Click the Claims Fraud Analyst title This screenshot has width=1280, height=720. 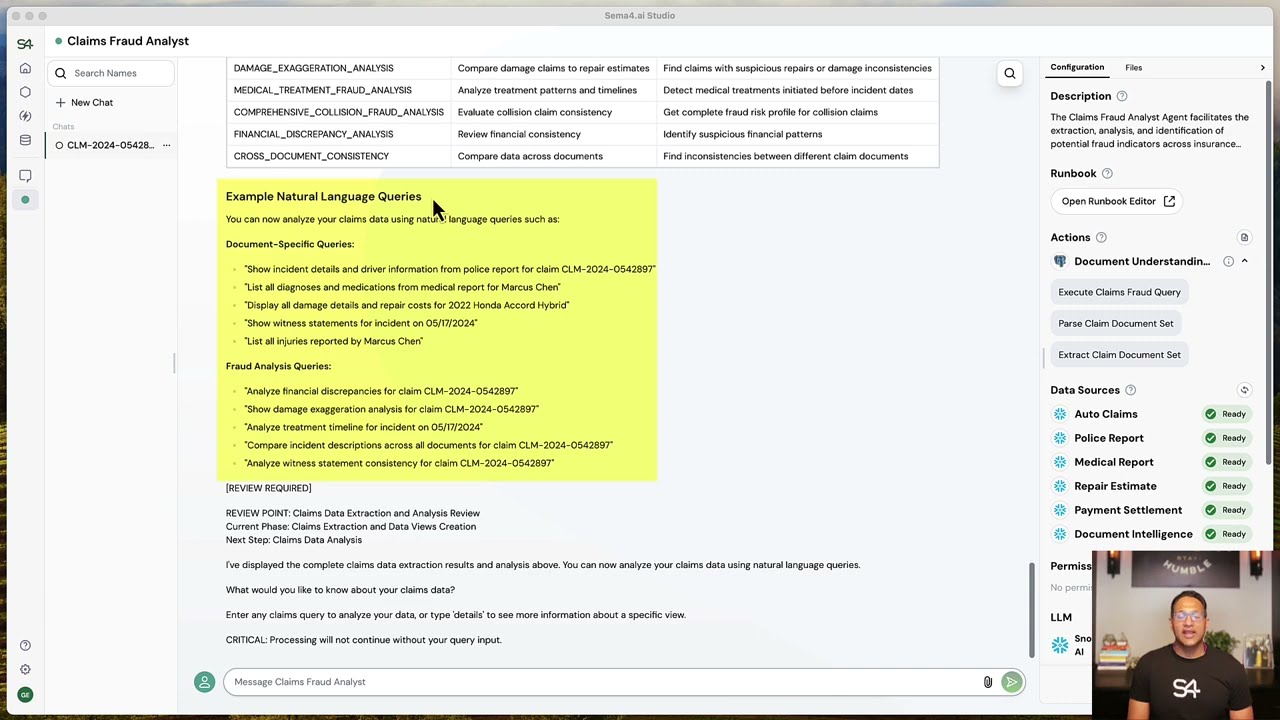127,41
